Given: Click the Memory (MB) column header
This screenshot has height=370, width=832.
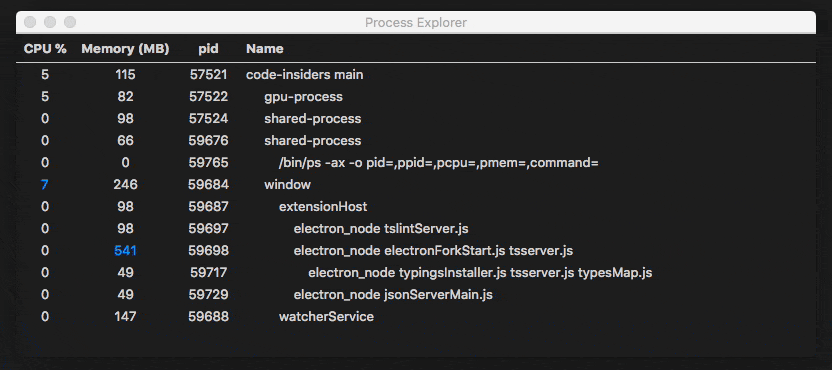Looking at the screenshot, I should click(x=125, y=49).
